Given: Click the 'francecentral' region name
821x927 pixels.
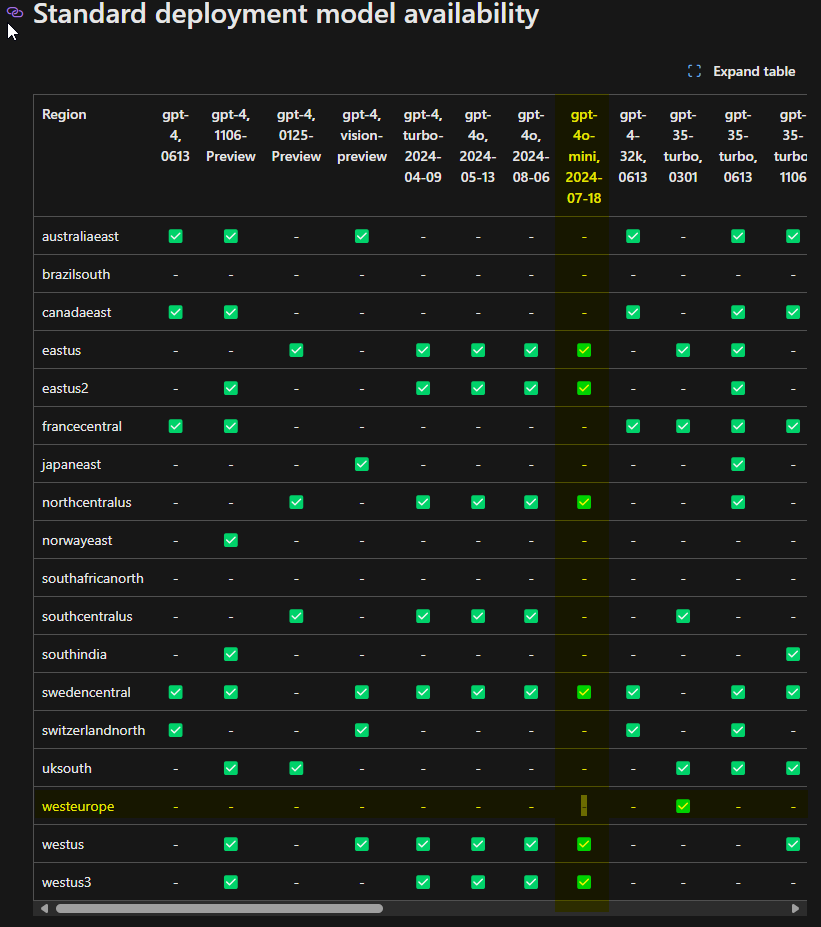Looking at the screenshot, I should click(82, 426).
